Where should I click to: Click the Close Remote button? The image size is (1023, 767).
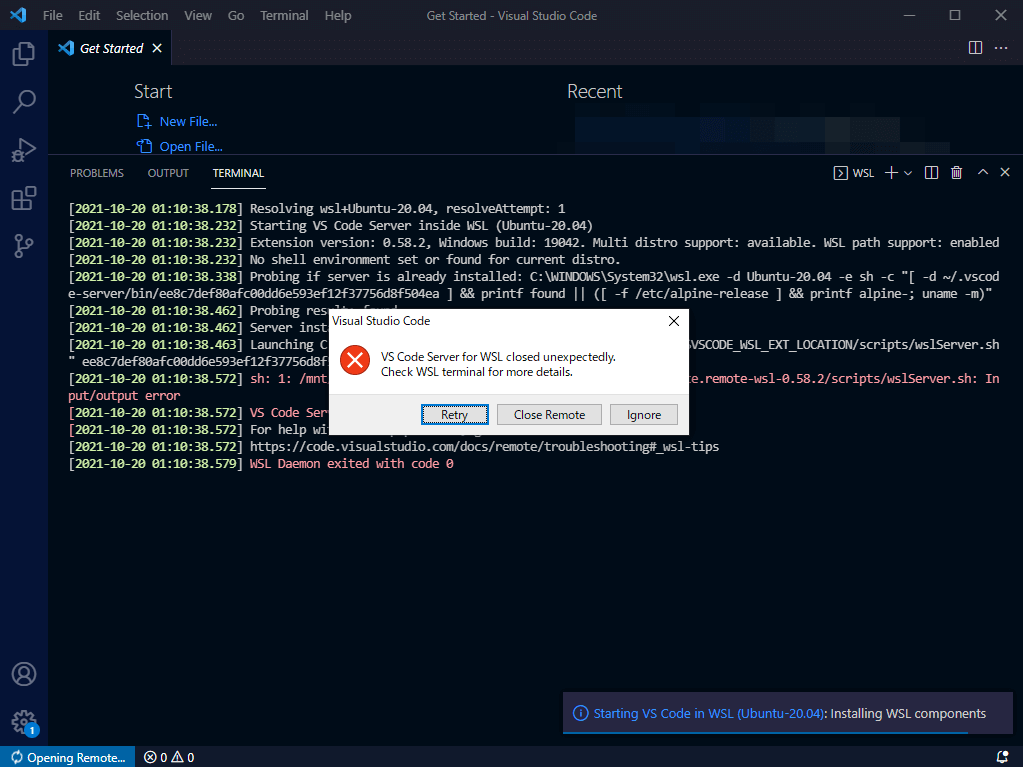(x=548, y=414)
